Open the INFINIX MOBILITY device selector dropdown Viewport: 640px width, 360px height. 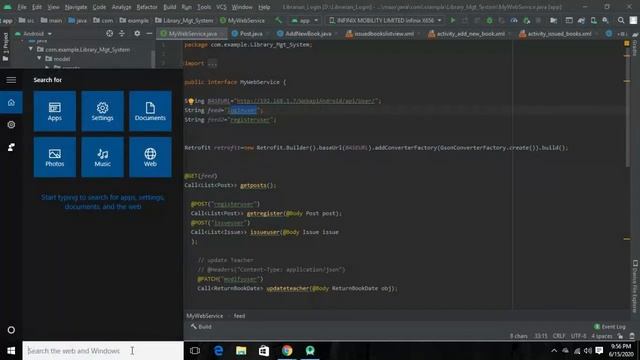(x=385, y=20)
